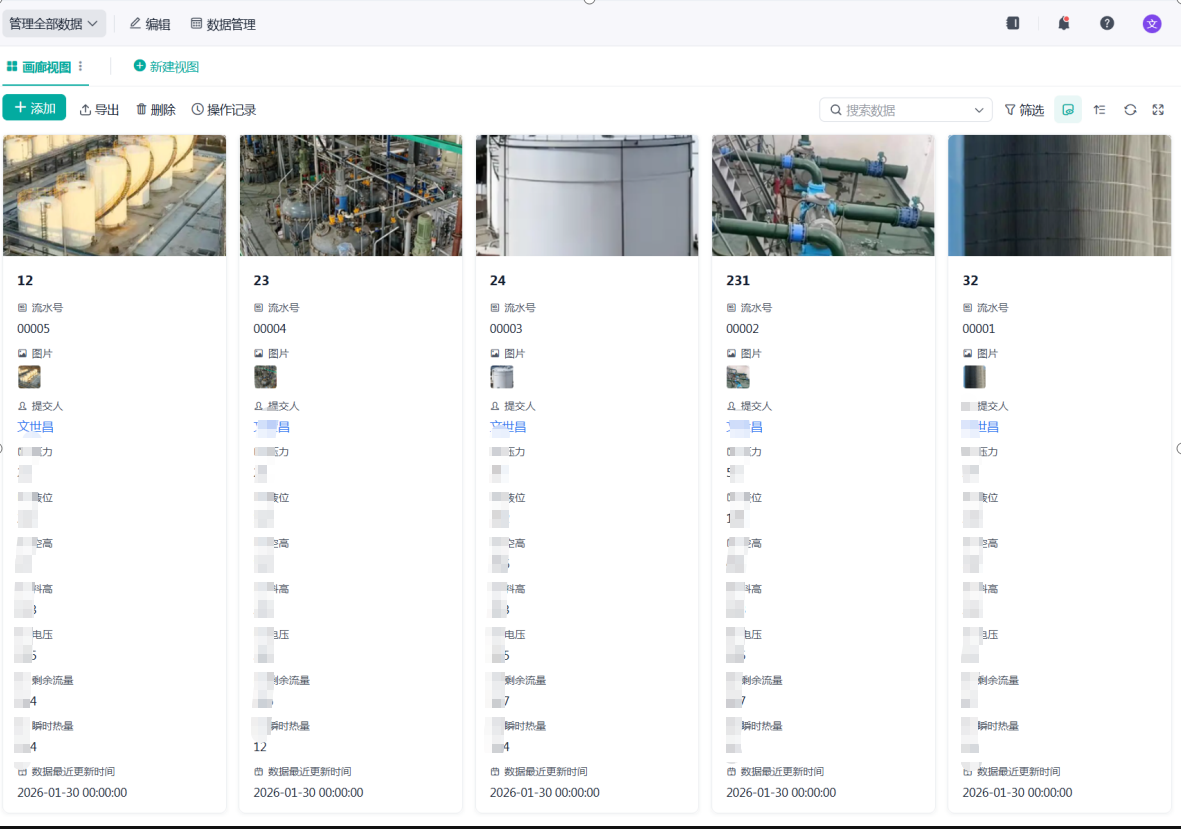Viewport: 1181px width, 829px height.
Task: Focus the 搜索数据 search field
Action: tap(898, 110)
